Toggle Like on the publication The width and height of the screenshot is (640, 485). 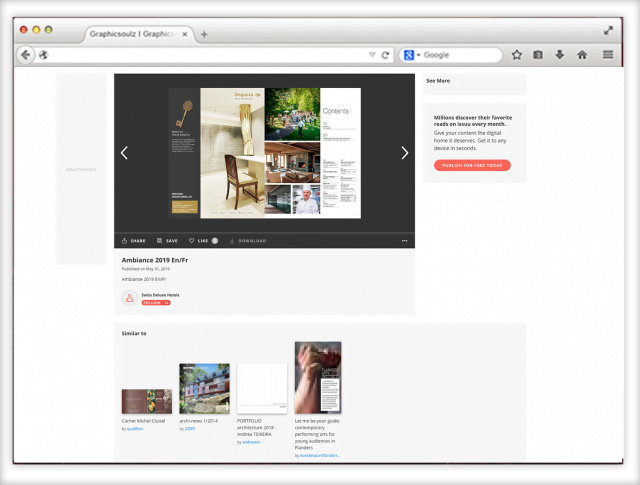[x=202, y=241]
